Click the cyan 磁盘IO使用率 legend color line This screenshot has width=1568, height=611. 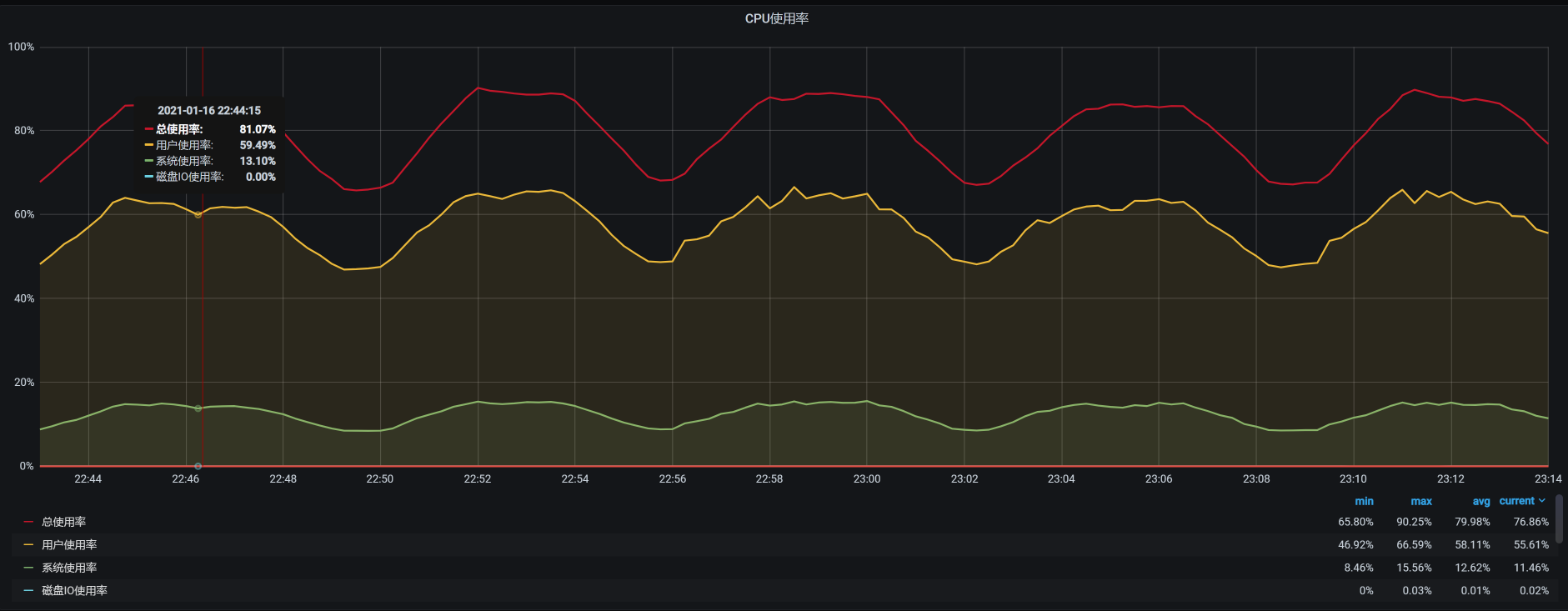[28, 590]
